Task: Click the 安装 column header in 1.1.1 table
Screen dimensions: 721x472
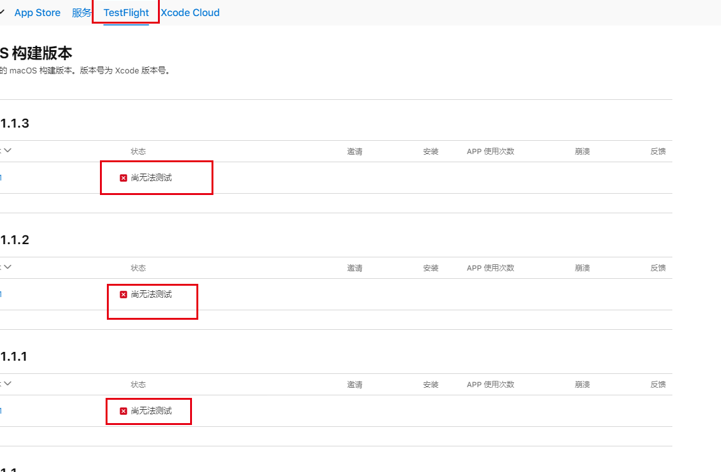Action: click(x=431, y=385)
